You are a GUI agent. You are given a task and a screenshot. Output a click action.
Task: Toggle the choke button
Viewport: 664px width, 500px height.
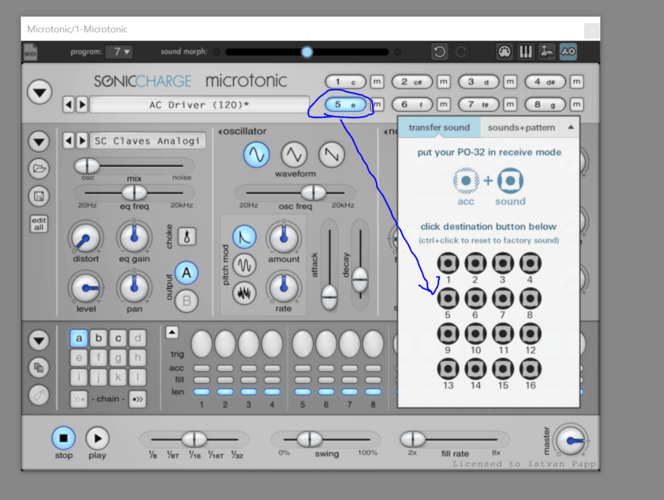click(x=187, y=236)
